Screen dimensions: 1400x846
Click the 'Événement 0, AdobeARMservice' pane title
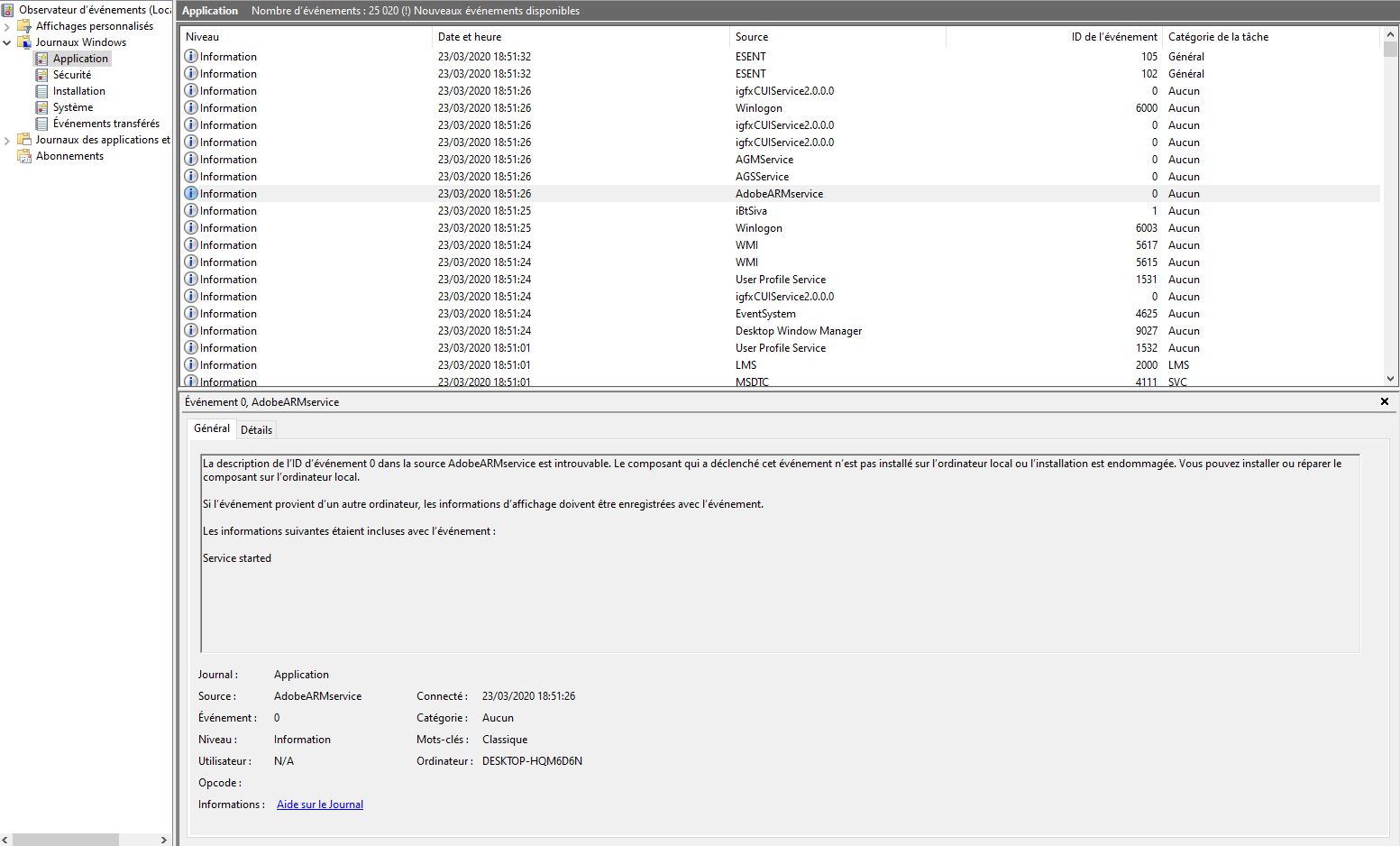coord(261,402)
